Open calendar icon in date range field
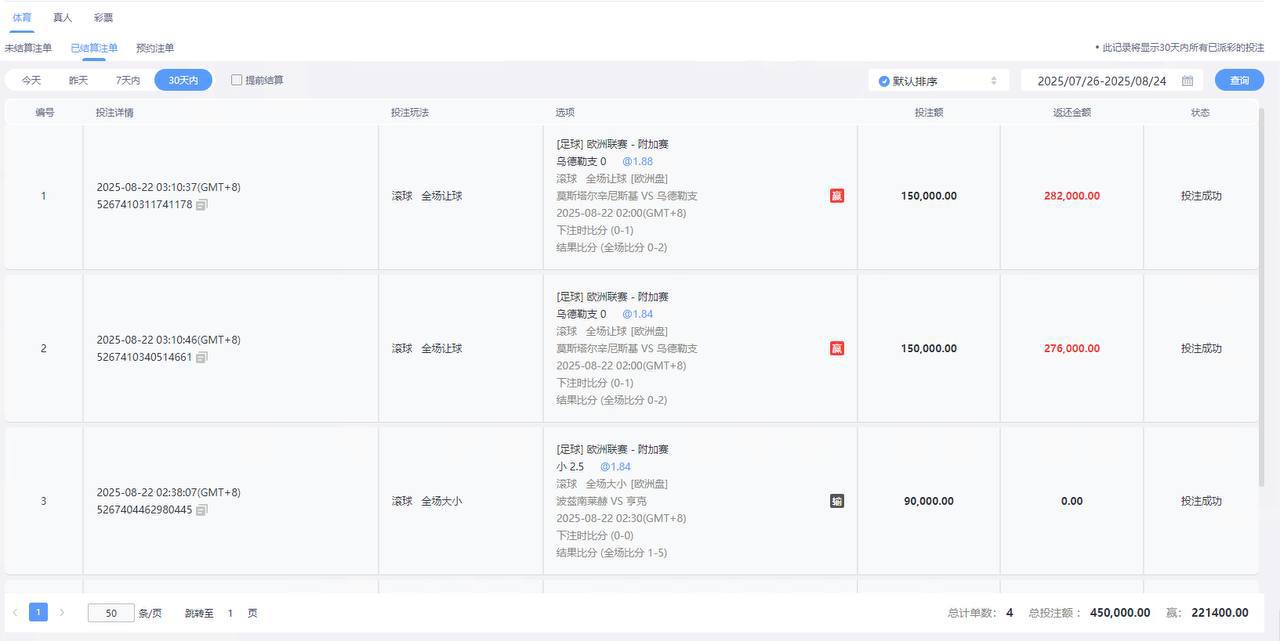 coord(1187,81)
